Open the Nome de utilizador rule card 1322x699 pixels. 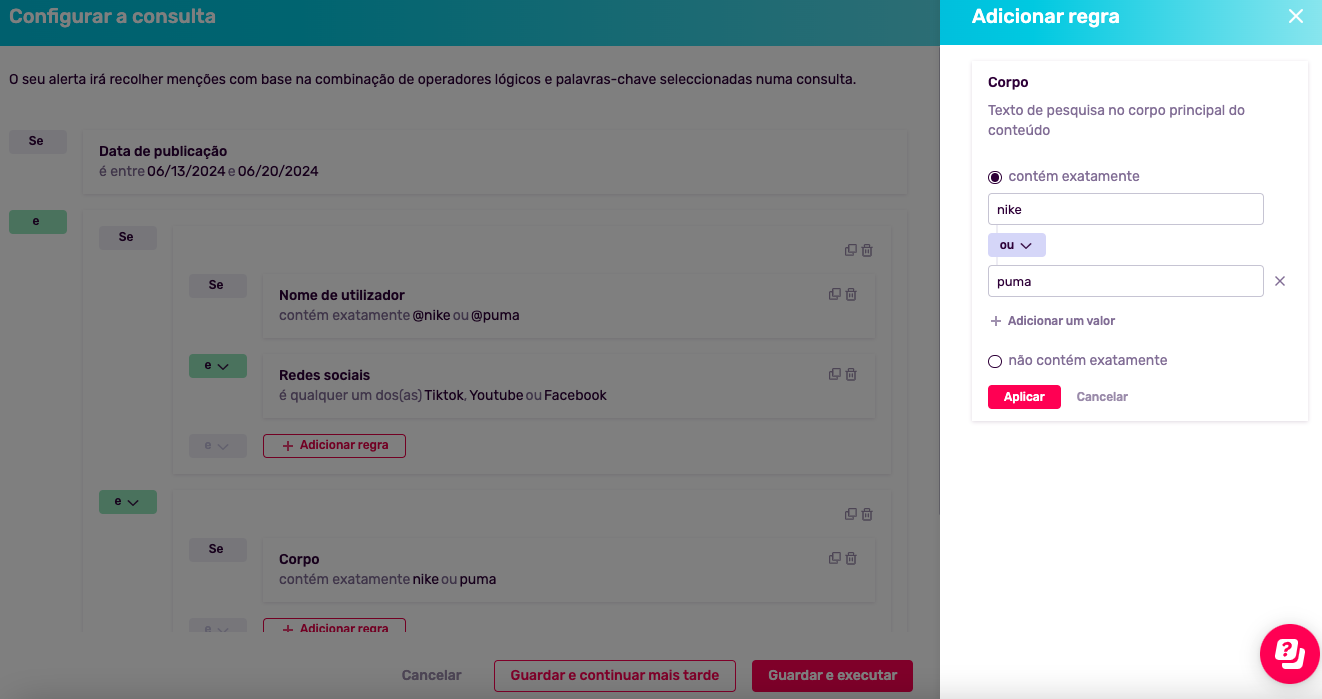point(569,305)
